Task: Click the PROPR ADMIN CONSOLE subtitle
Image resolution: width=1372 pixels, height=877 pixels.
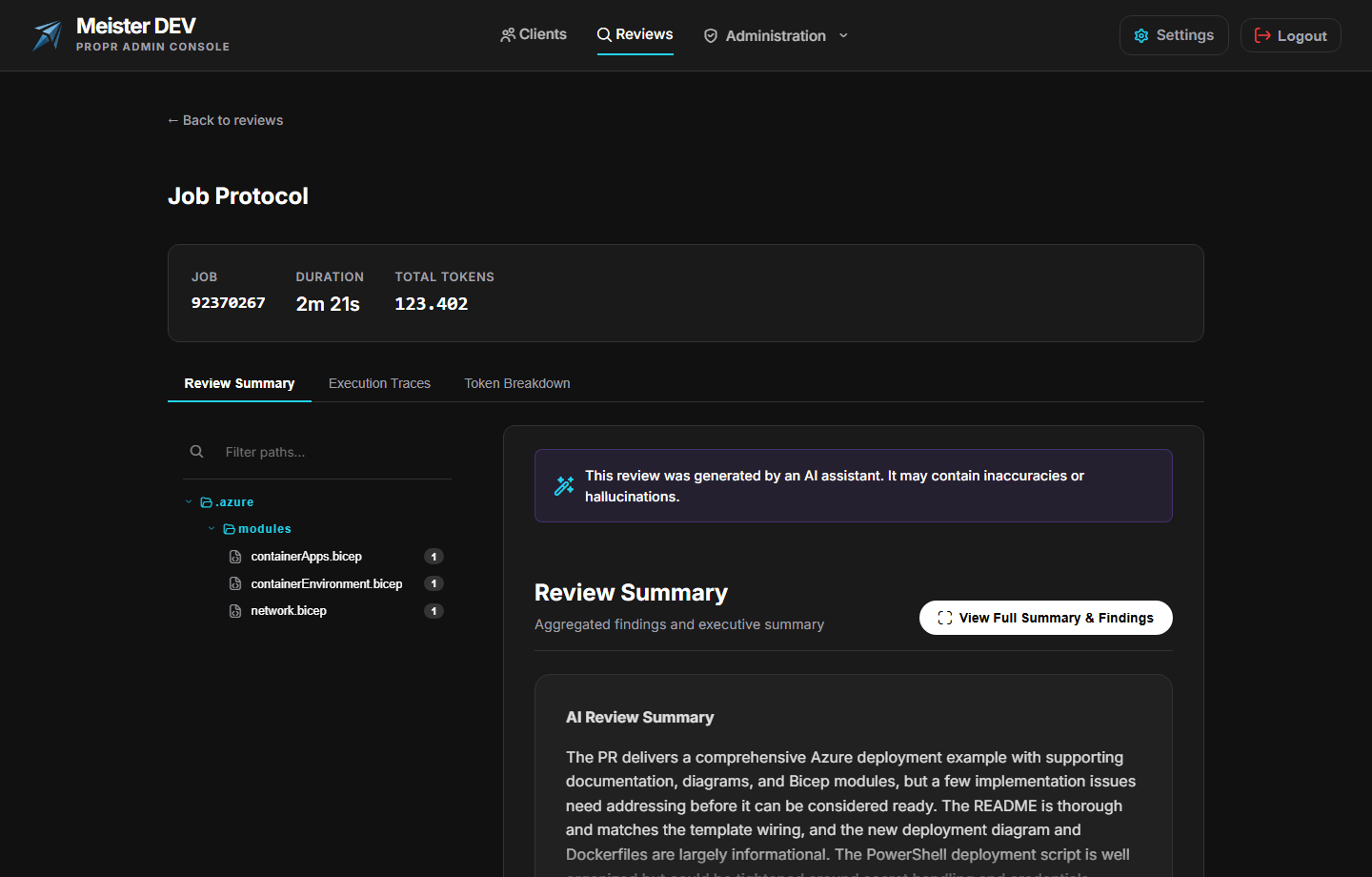Action: (152, 47)
